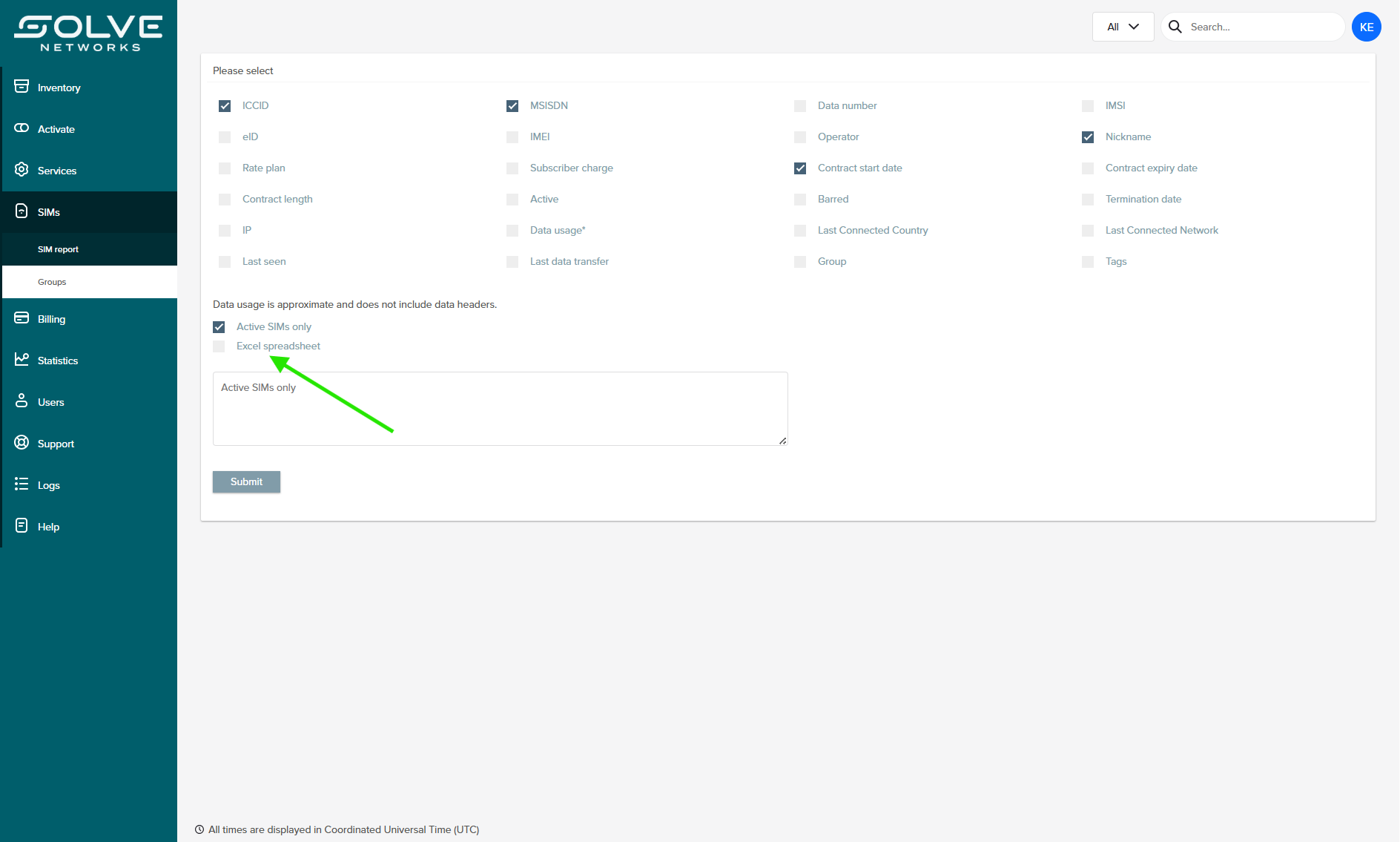Image resolution: width=1400 pixels, height=842 pixels.
Task: Click the Services gear icon
Action: tap(22, 170)
